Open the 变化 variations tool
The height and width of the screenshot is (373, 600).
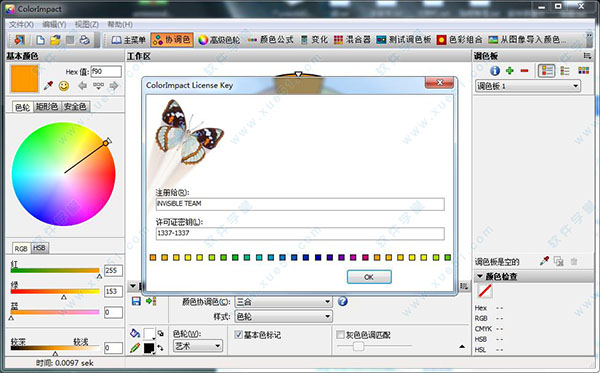[314, 40]
